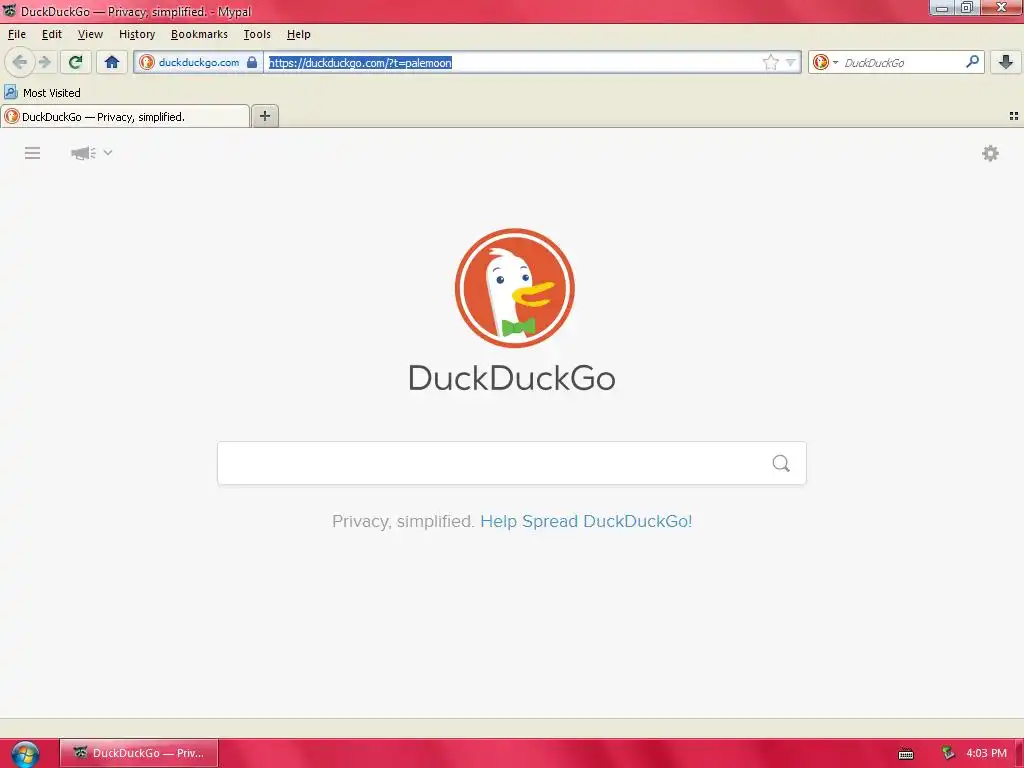The image size is (1024, 768).
Task: Go forward with the Forward arrow button
Action: (44, 62)
